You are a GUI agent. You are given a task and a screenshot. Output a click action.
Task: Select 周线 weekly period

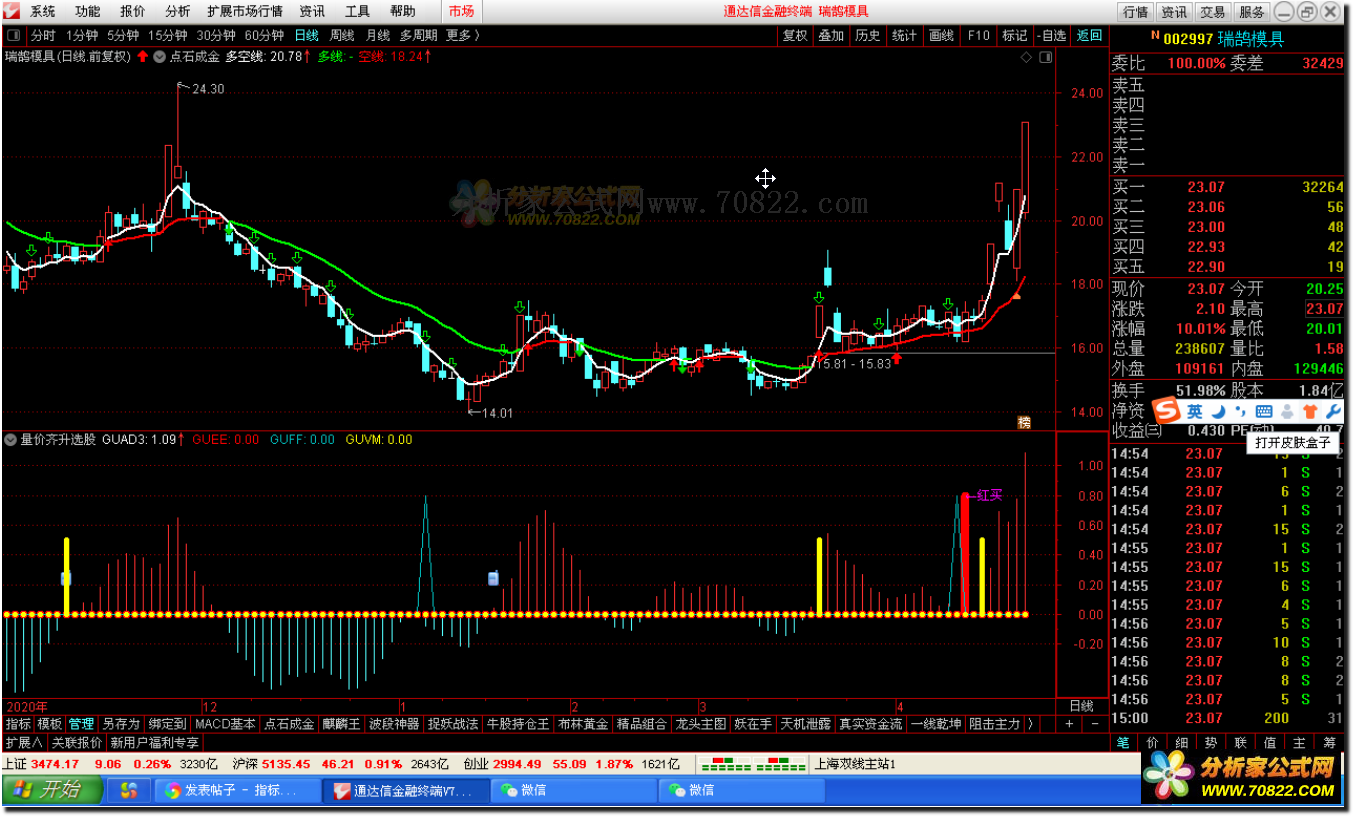pyautogui.click(x=341, y=35)
